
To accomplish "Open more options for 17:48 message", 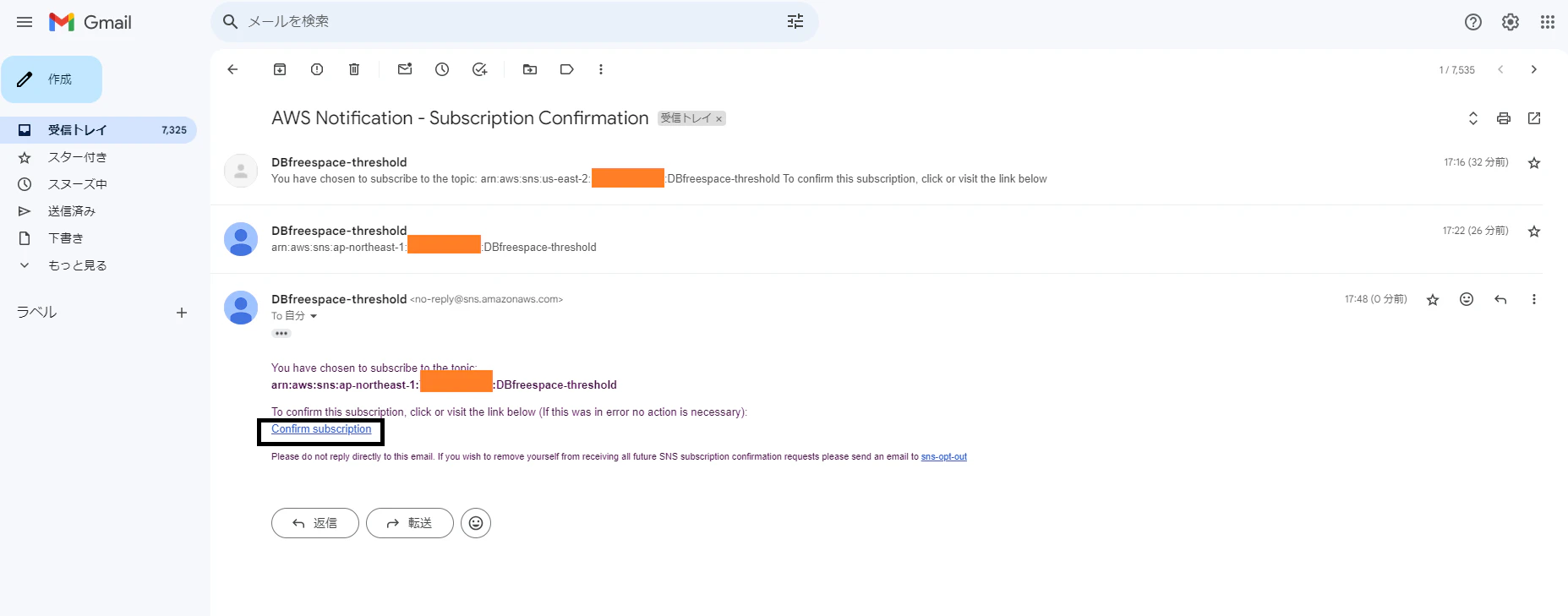I will pyautogui.click(x=1534, y=299).
